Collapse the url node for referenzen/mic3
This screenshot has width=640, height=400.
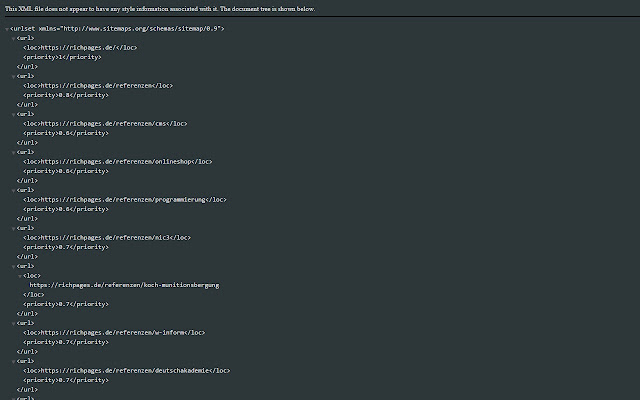[x=13, y=229]
